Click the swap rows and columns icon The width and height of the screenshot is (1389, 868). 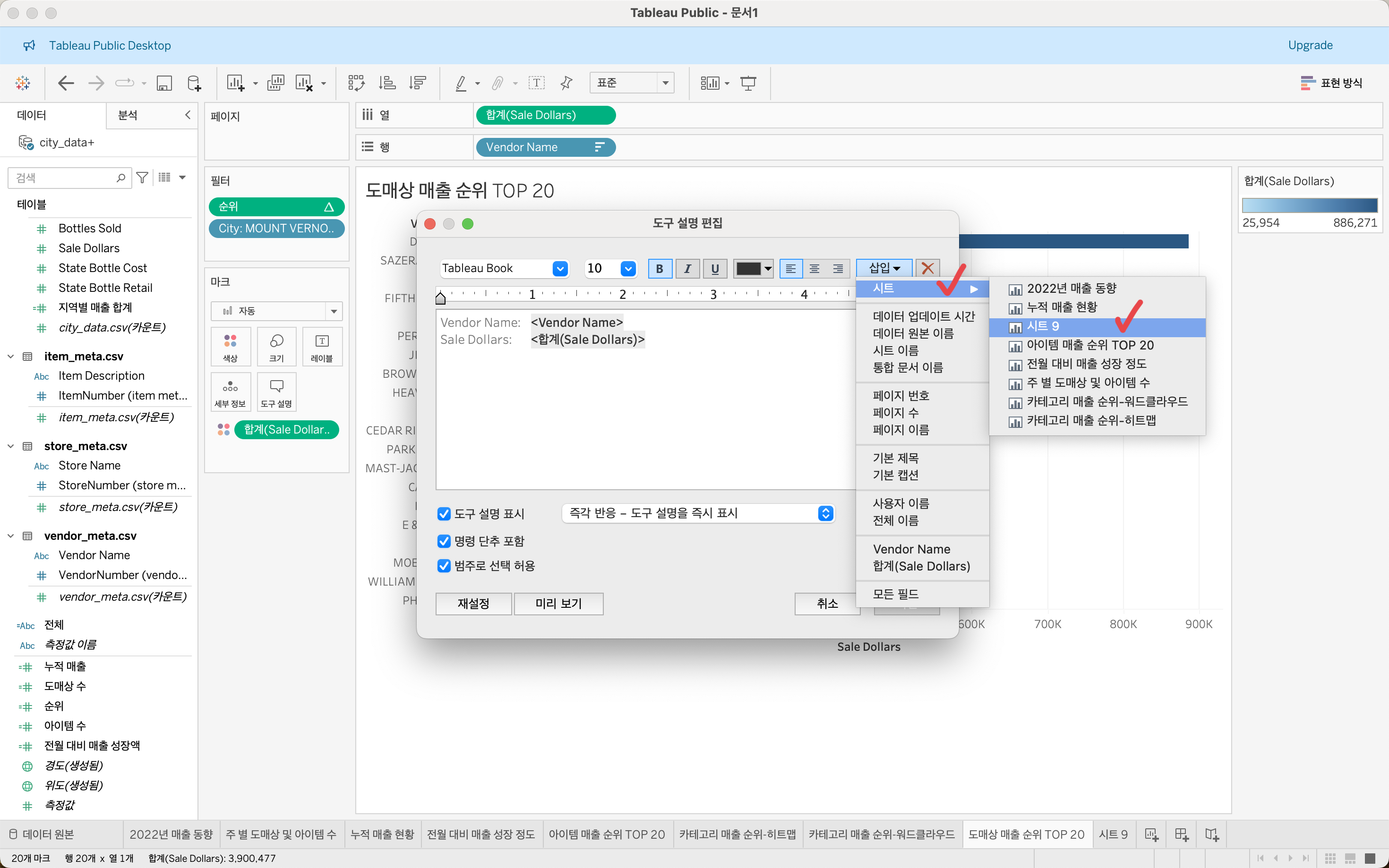coord(356,83)
